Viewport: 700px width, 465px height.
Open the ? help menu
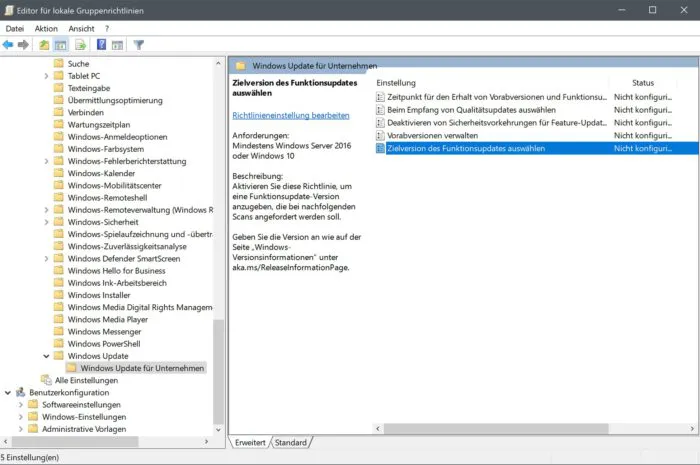[x=107, y=29]
